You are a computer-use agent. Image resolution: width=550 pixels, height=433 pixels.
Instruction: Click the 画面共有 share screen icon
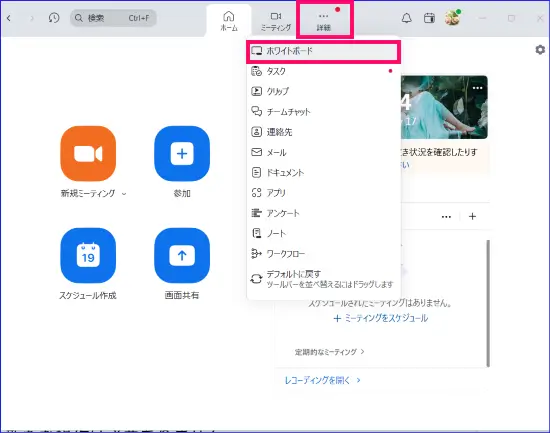(x=182, y=255)
